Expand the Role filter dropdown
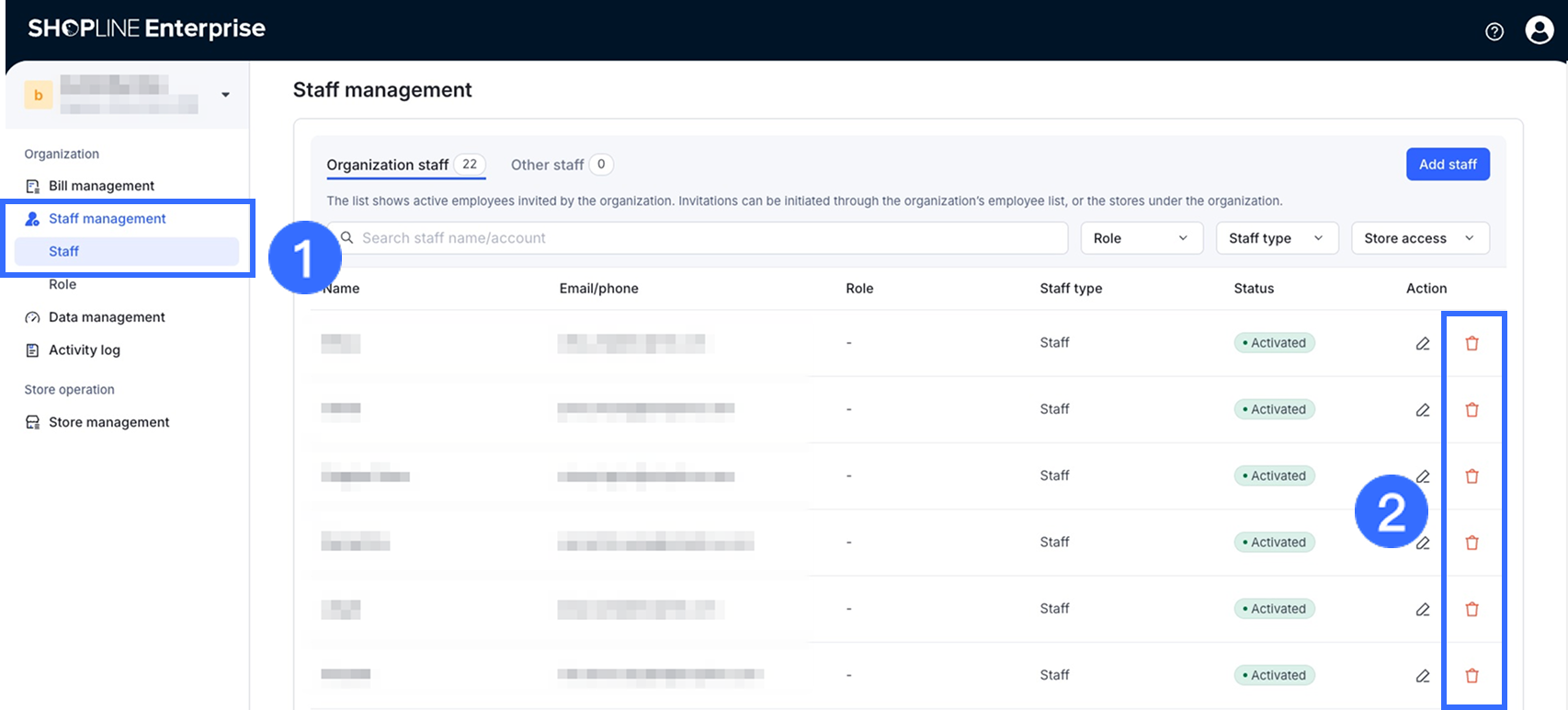Image resolution: width=1568 pixels, height=710 pixels. point(1141,238)
